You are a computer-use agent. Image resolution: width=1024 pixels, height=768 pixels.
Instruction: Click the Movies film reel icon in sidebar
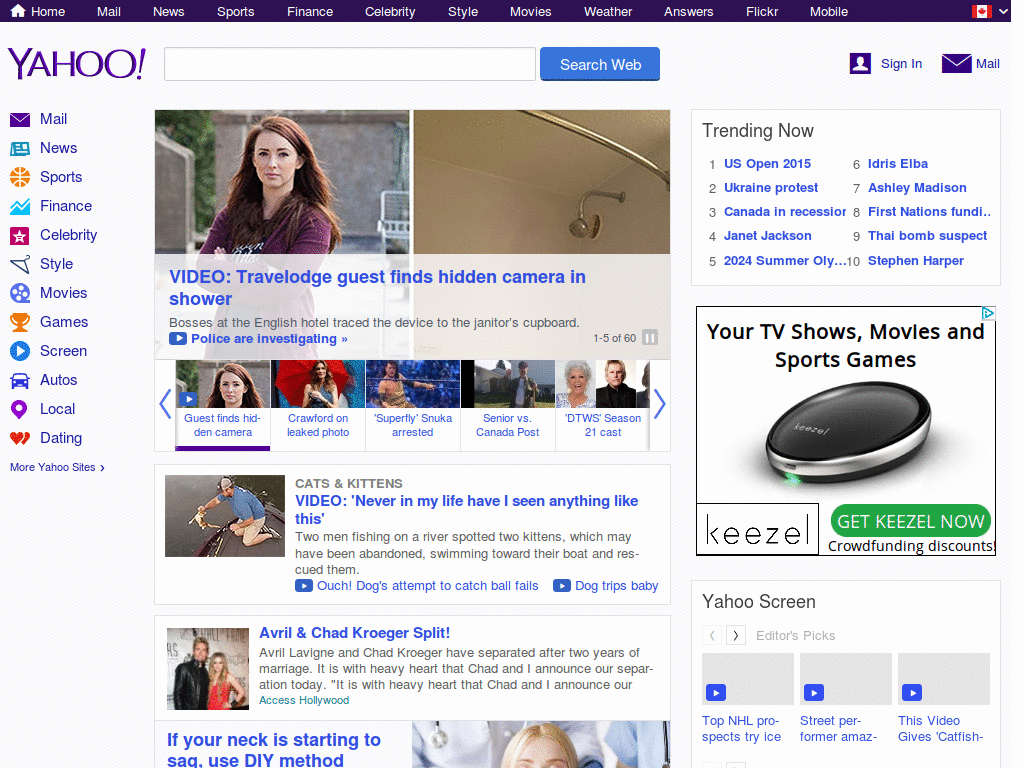[20, 293]
